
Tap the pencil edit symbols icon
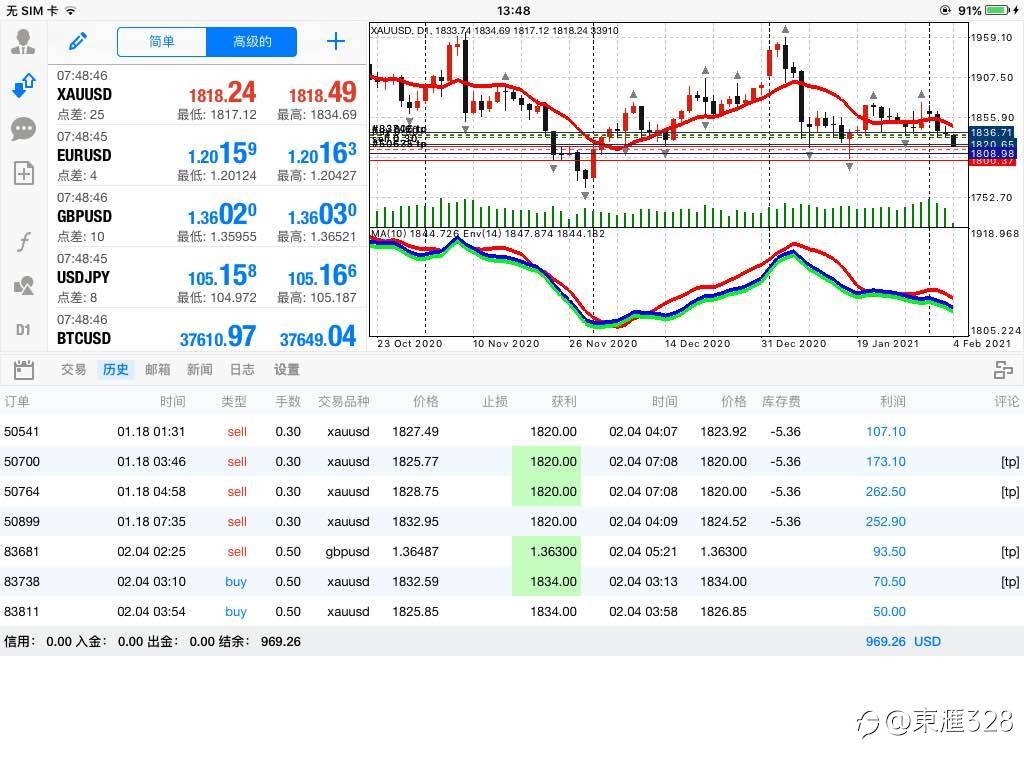click(x=78, y=42)
